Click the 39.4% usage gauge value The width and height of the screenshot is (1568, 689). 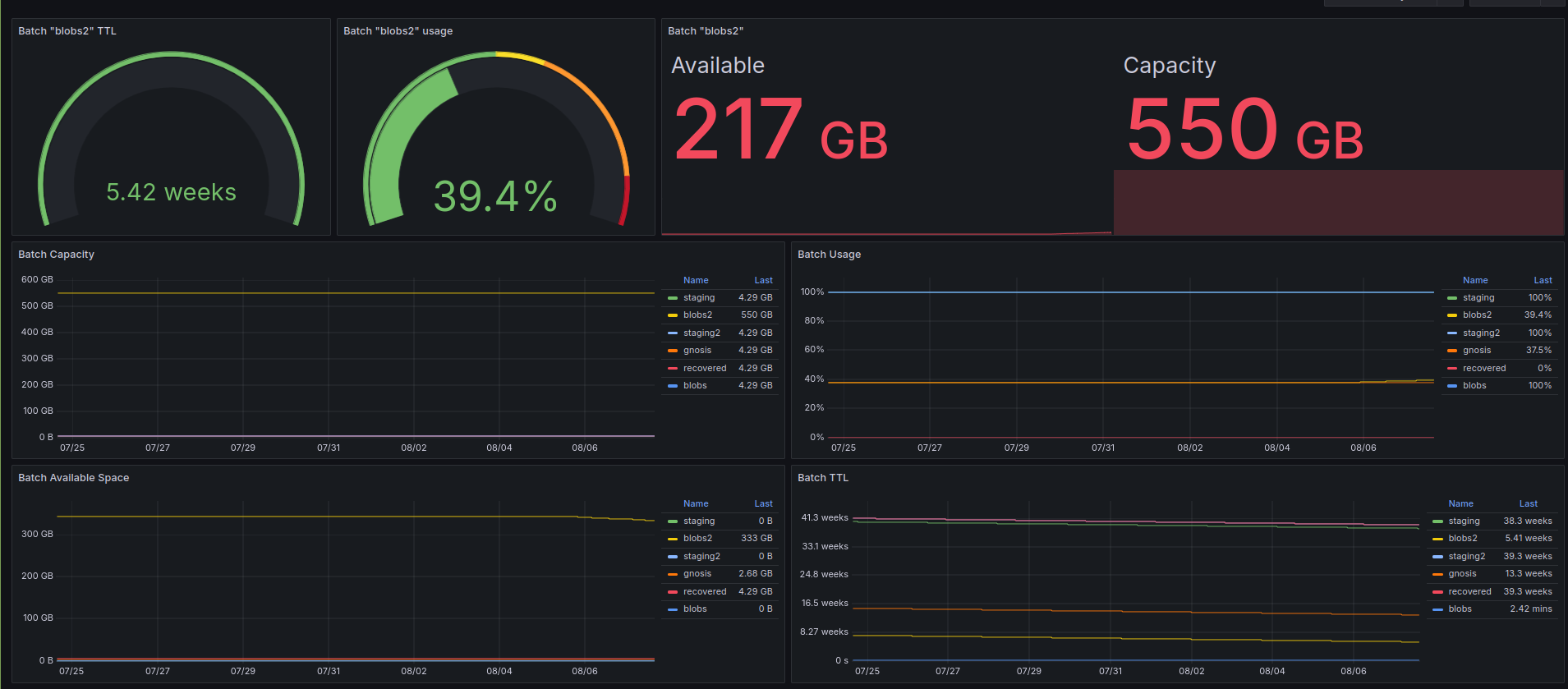(495, 197)
